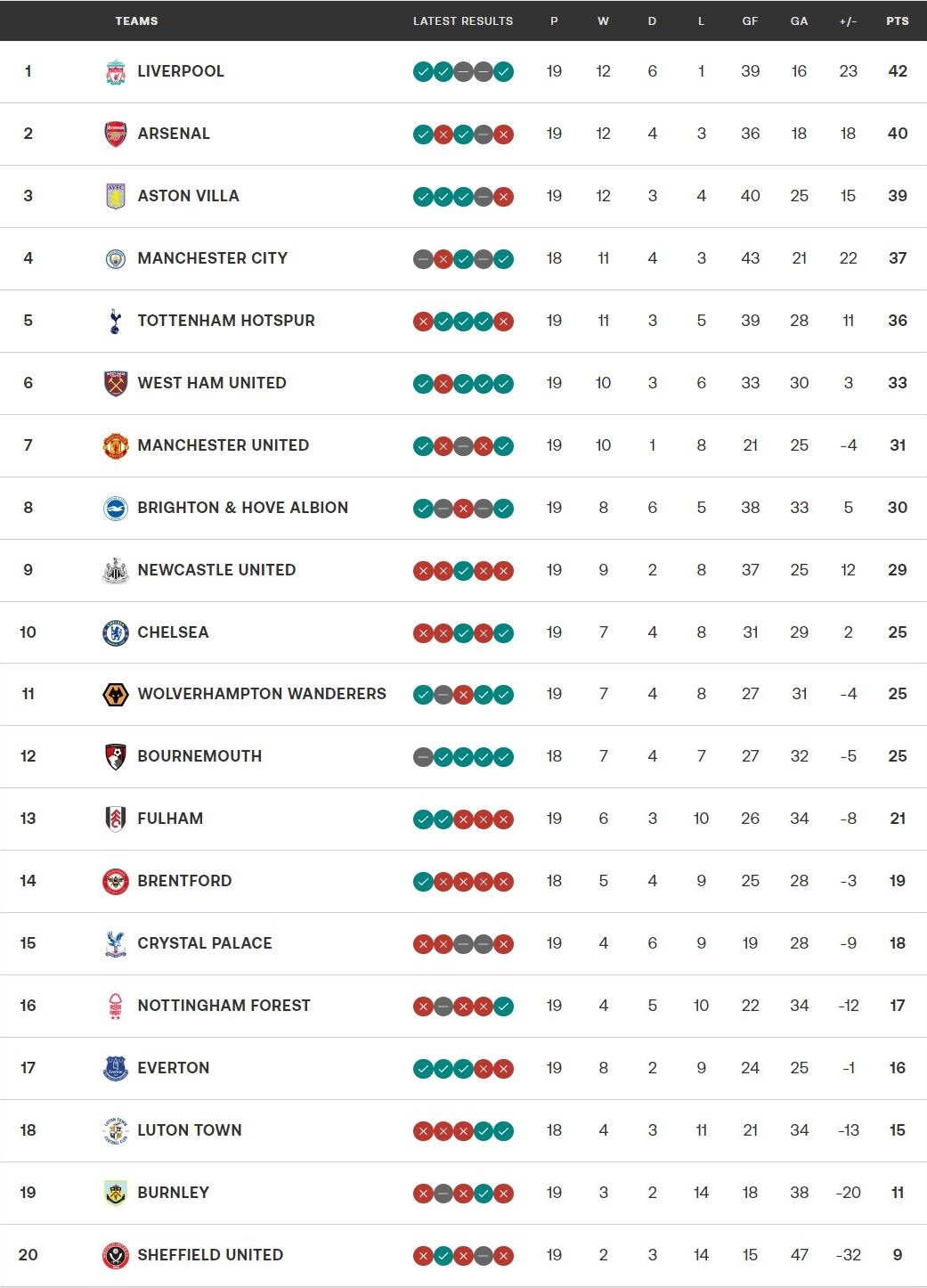Viewport: 927px width, 1288px height.
Task: Sort standings using the +/- column header
Action: pos(848,20)
